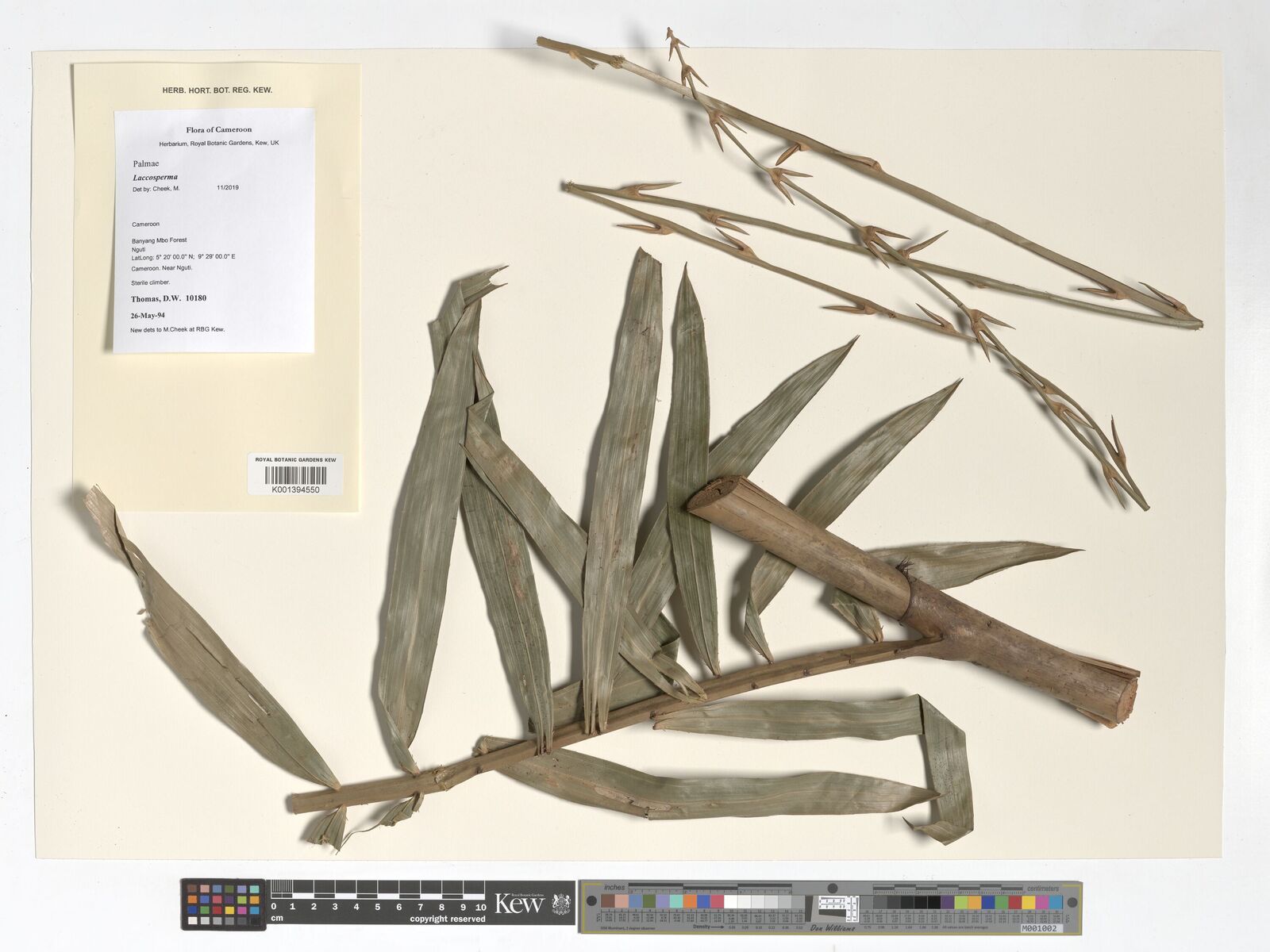Click the collection date '26-May-94'
This screenshot has width=1270, height=952.
(148, 316)
